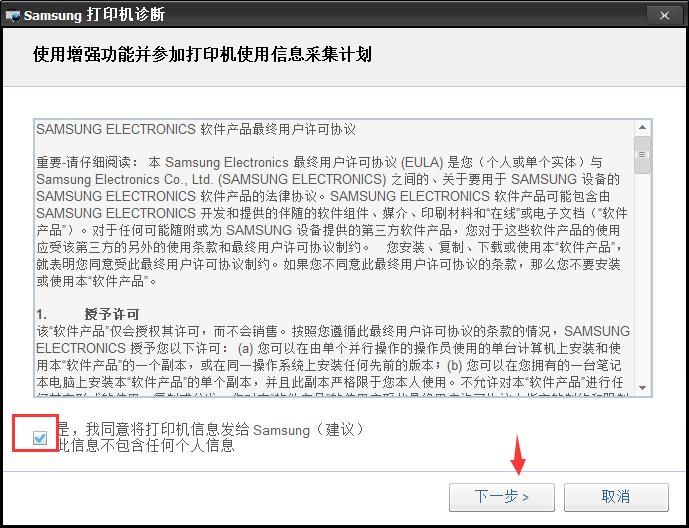Click the 取消 button
The image size is (689, 528).
coord(616,497)
